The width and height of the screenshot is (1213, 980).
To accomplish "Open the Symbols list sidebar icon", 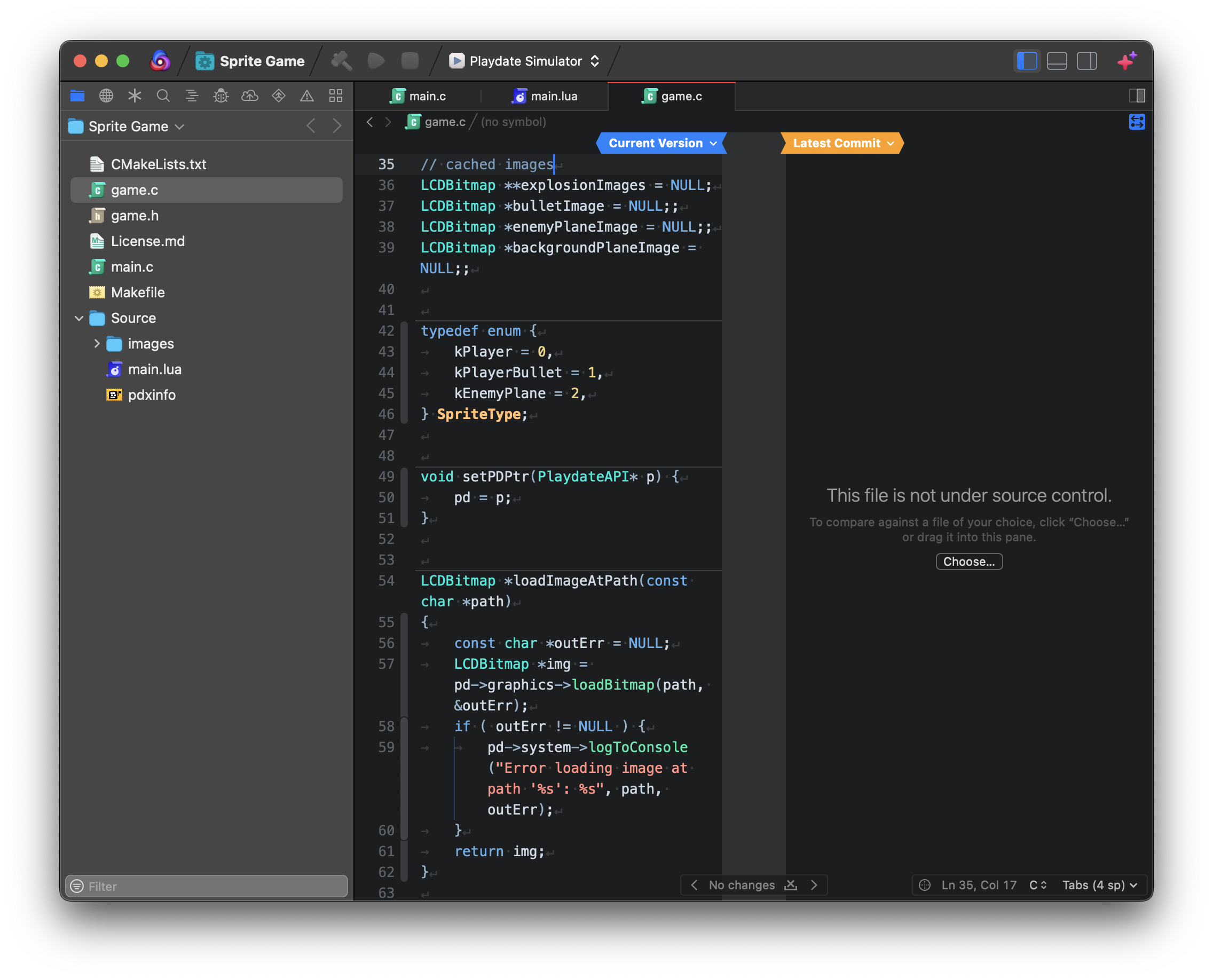I will tap(192, 96).
